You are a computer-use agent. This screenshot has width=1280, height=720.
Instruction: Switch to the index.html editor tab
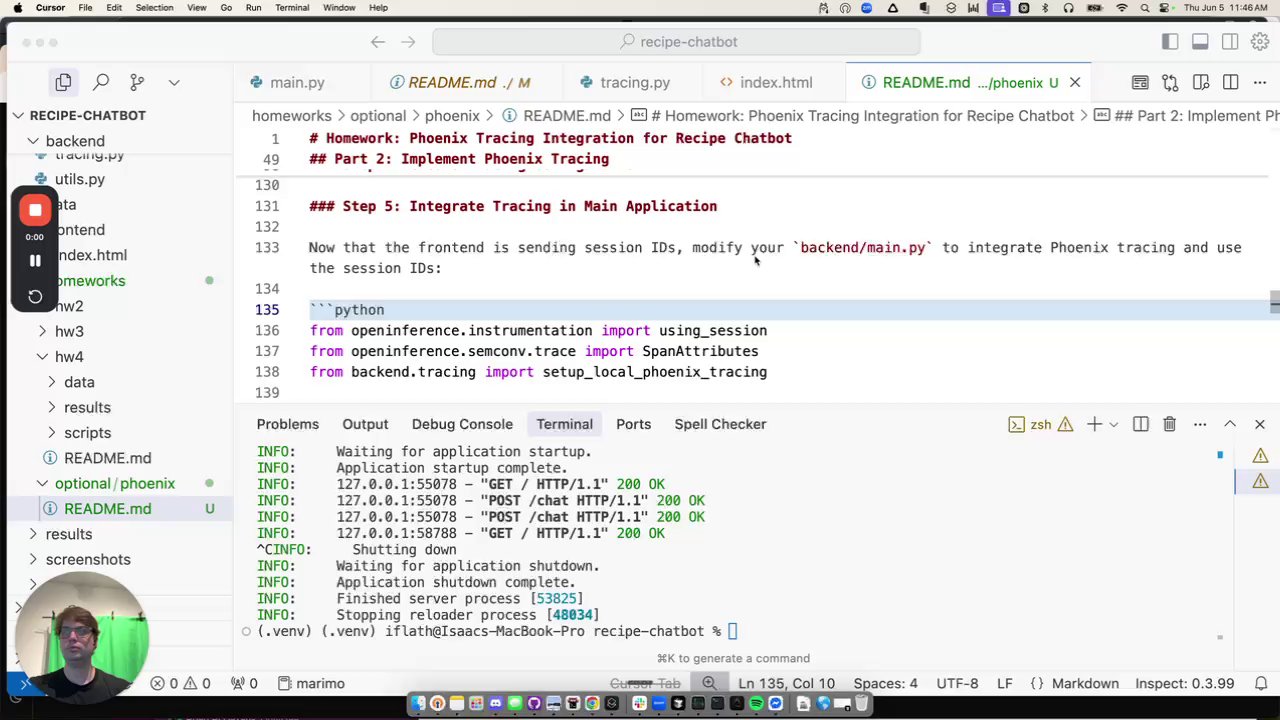pos(776,82)
